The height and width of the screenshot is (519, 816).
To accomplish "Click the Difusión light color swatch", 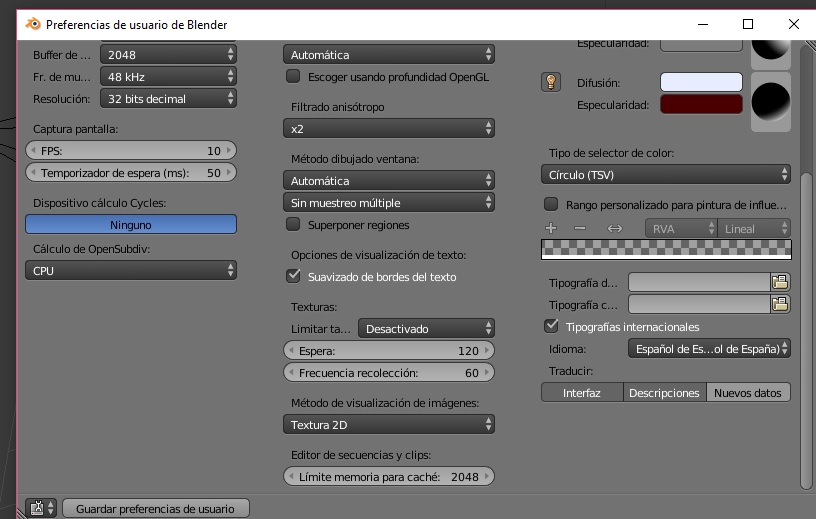I will [x=701, y=82].
